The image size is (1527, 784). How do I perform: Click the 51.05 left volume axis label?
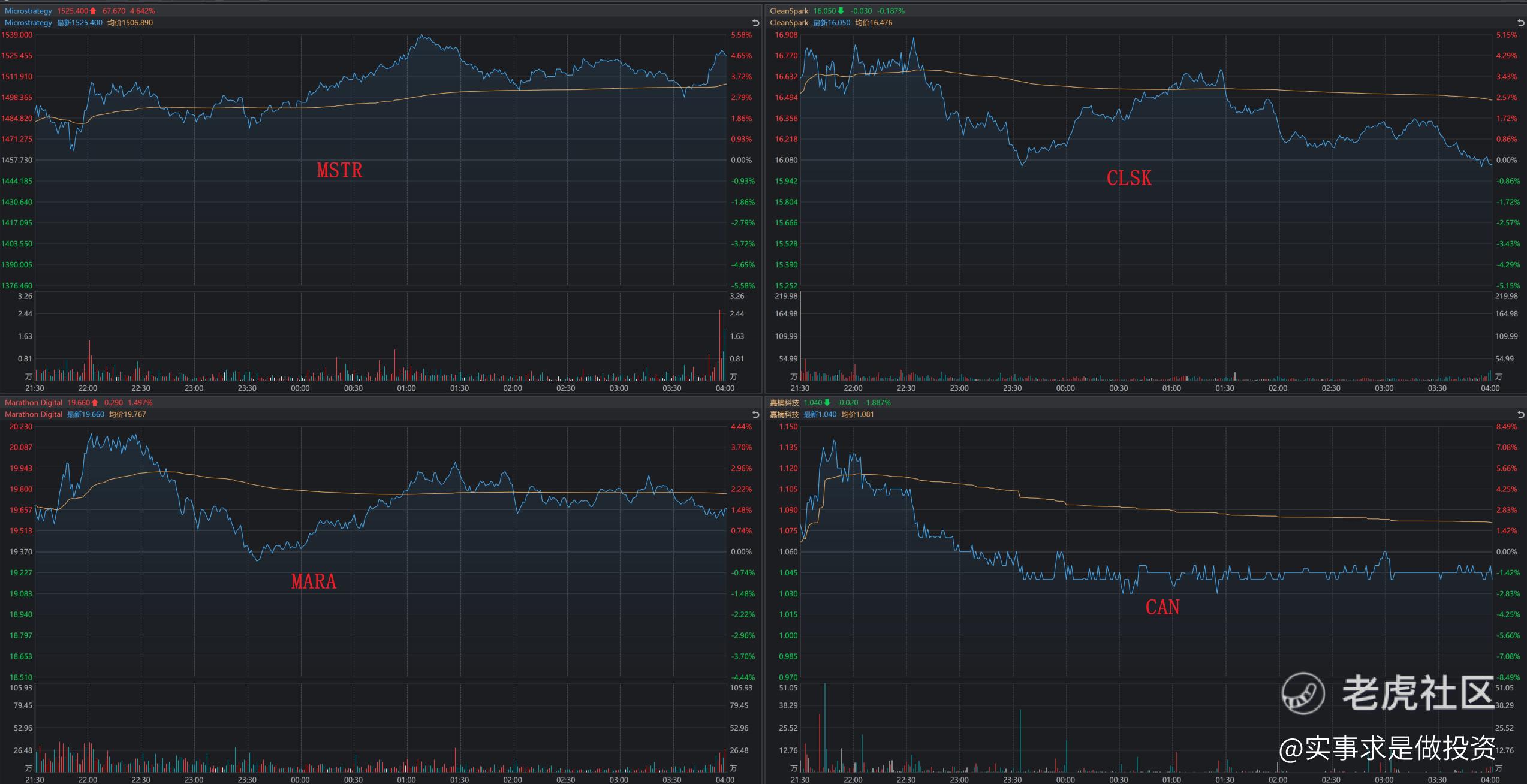click(x=788, y=688)
